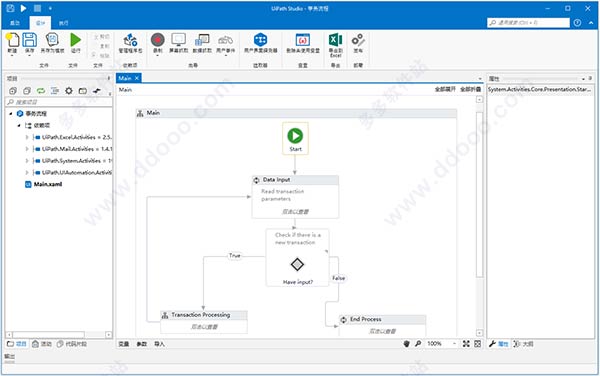Image resolution: width=600 pixels, height=376 pixels.
Task: Click the Fit to Screen icon
Action: coord(466,344)
